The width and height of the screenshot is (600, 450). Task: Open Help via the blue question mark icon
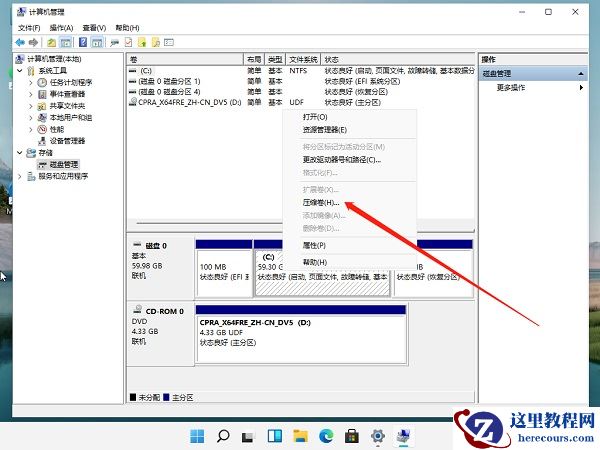83,42
